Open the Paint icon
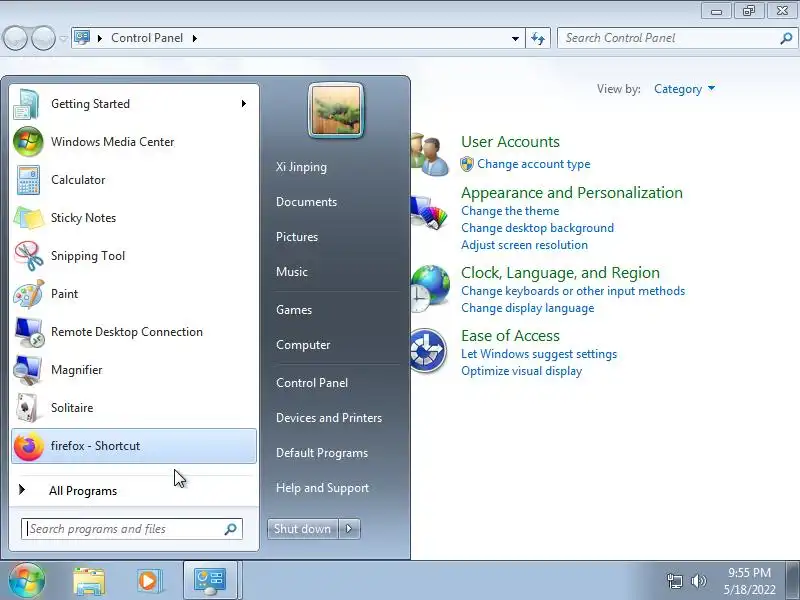Screen dimensions: 800x600 tap(28, 294)
